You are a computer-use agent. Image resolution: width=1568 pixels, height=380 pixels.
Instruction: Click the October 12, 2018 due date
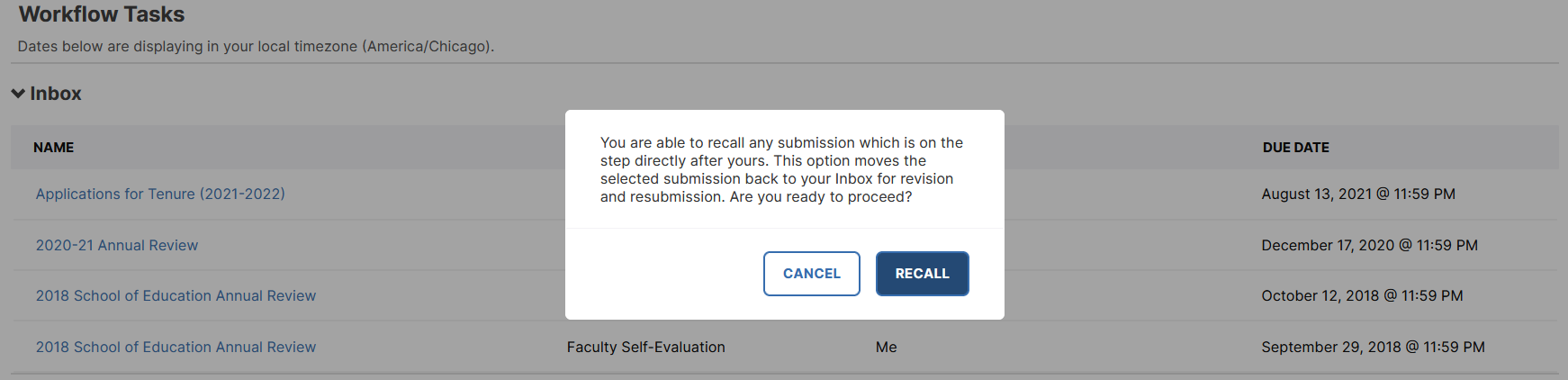pos(1362,295)
